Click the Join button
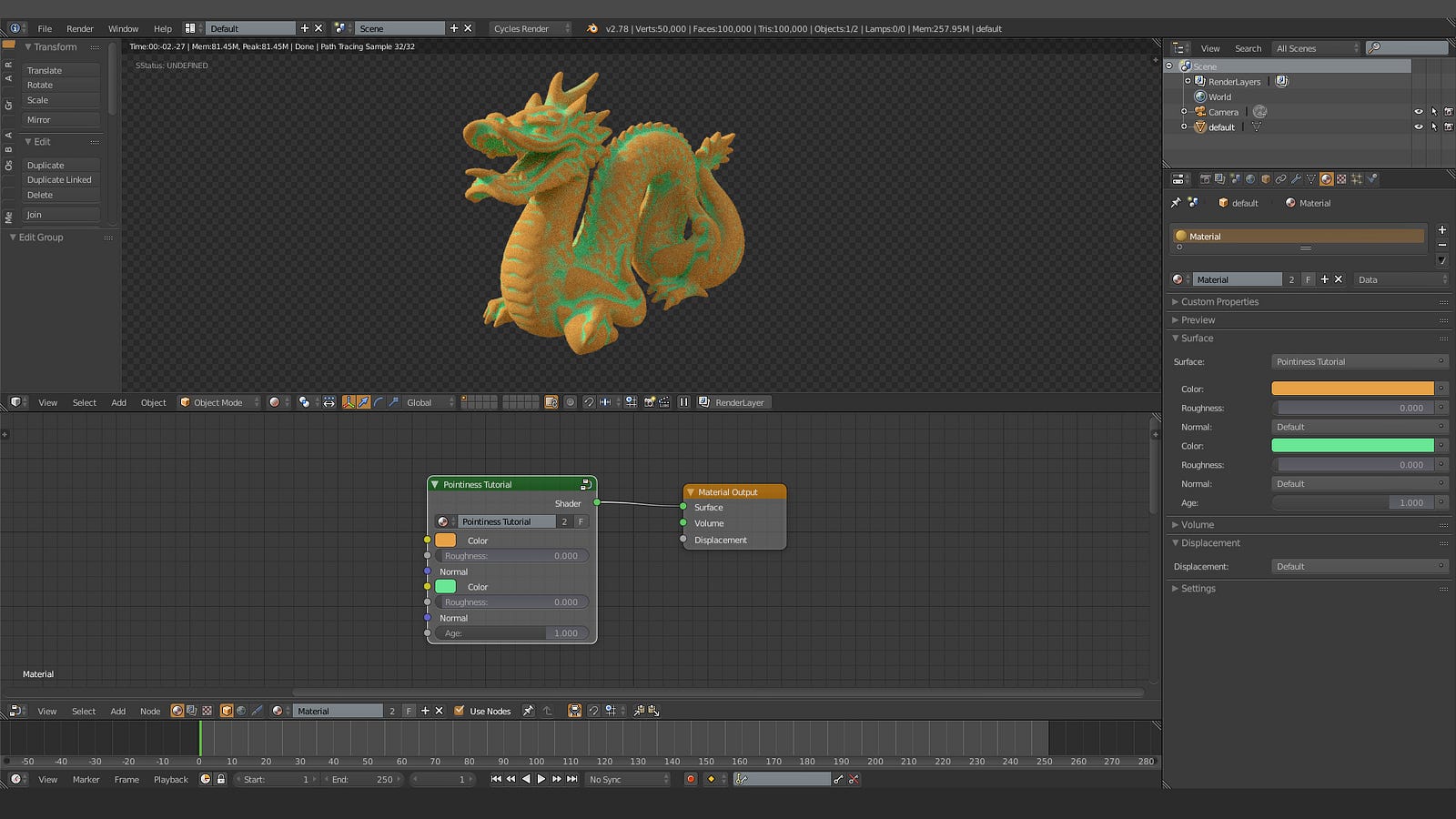The height and width of the screenshot is (819, 1456). pyautogui.click(x=61, y=215)
